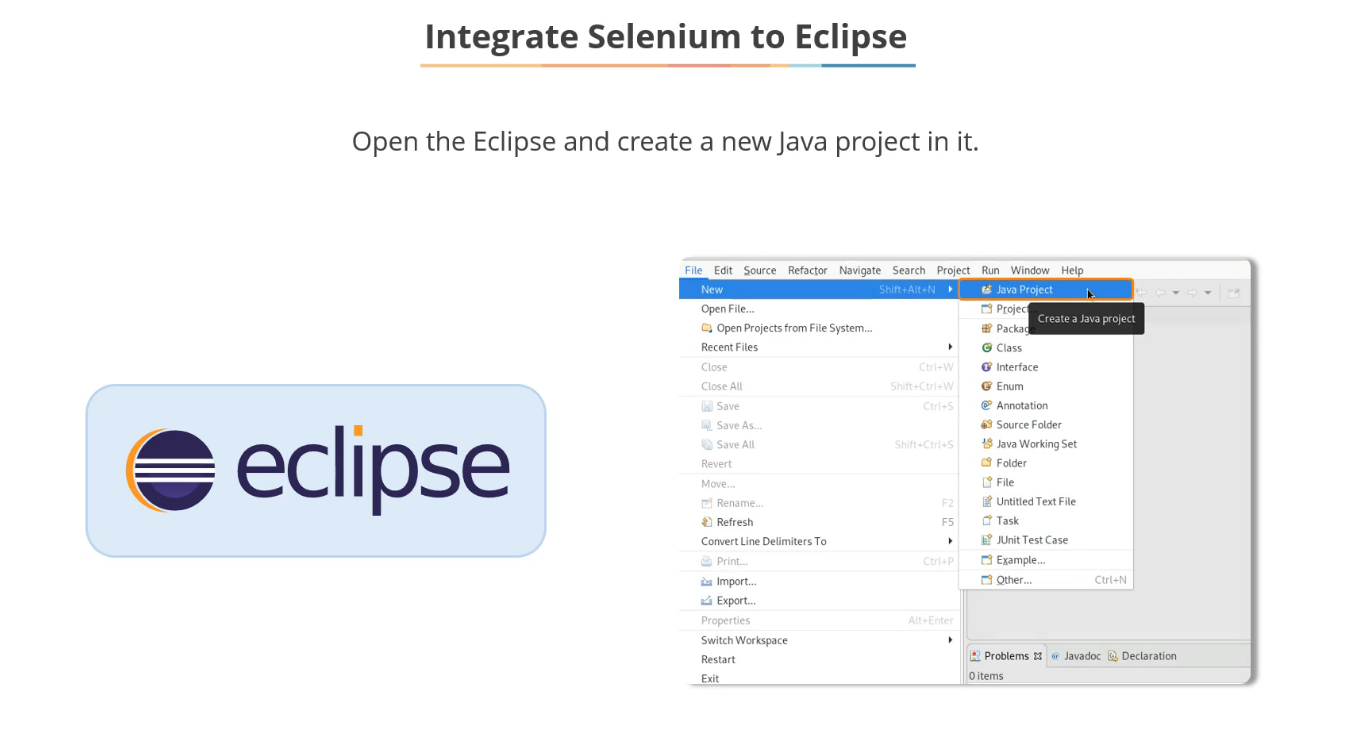
Task: Open the Window menu
Action: [1030, 270]
